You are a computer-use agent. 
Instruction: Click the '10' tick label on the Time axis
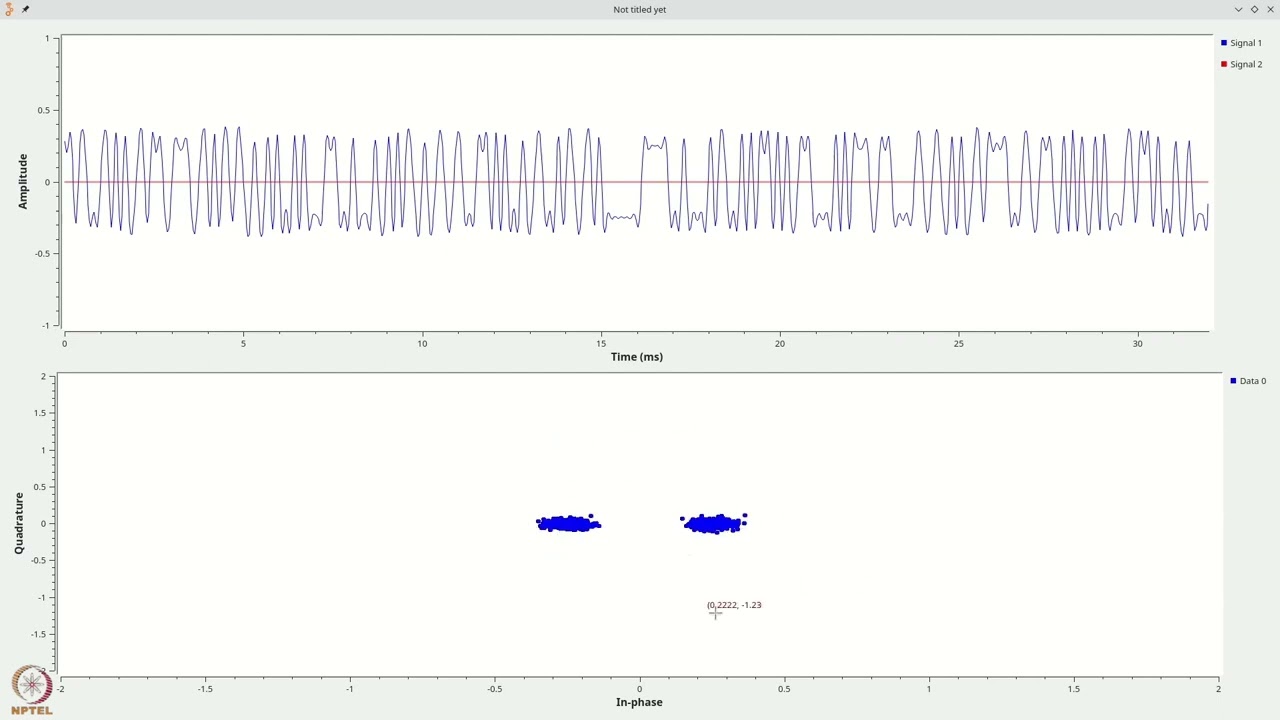(x=422, y=343)
